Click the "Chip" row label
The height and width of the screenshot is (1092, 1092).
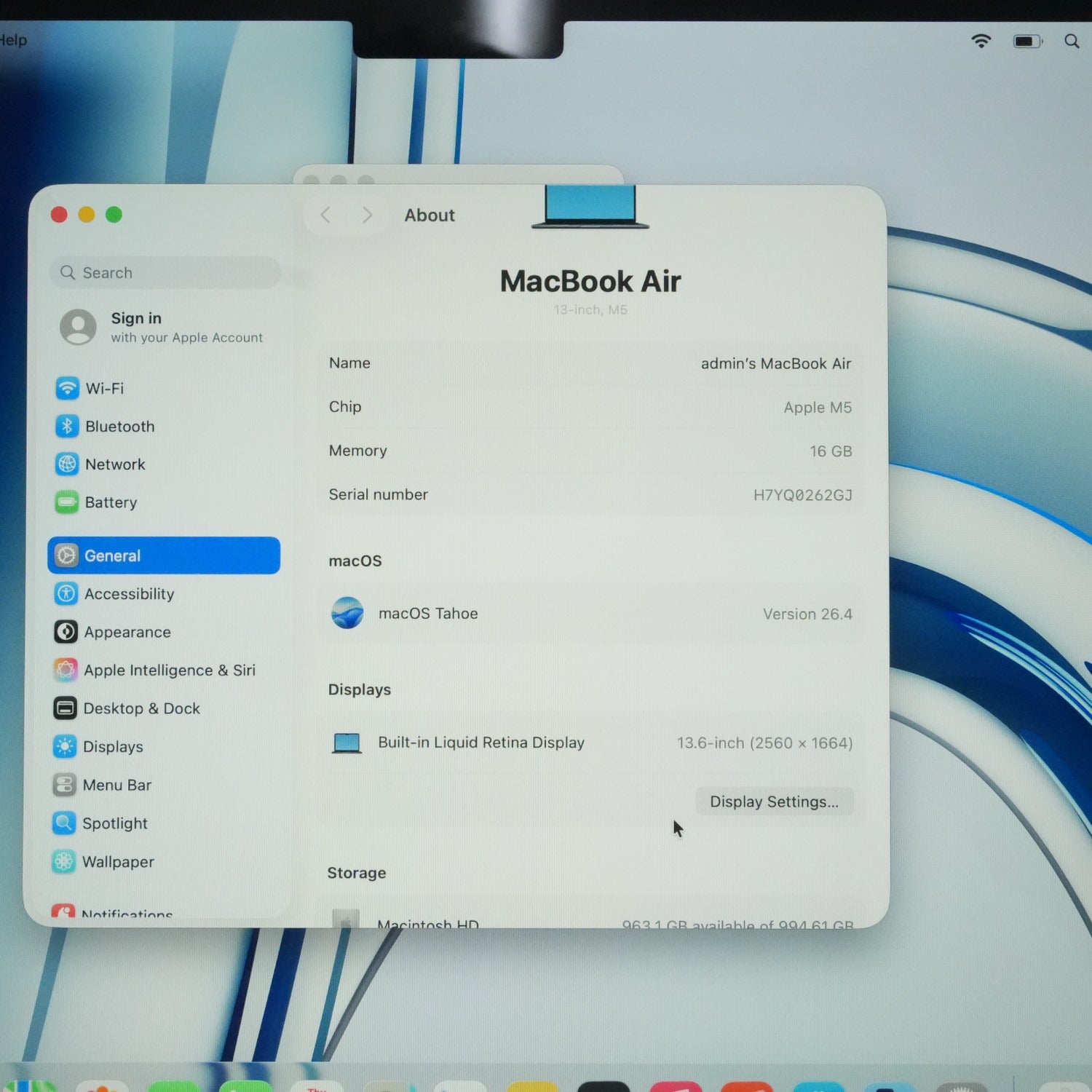coord(345,406)
